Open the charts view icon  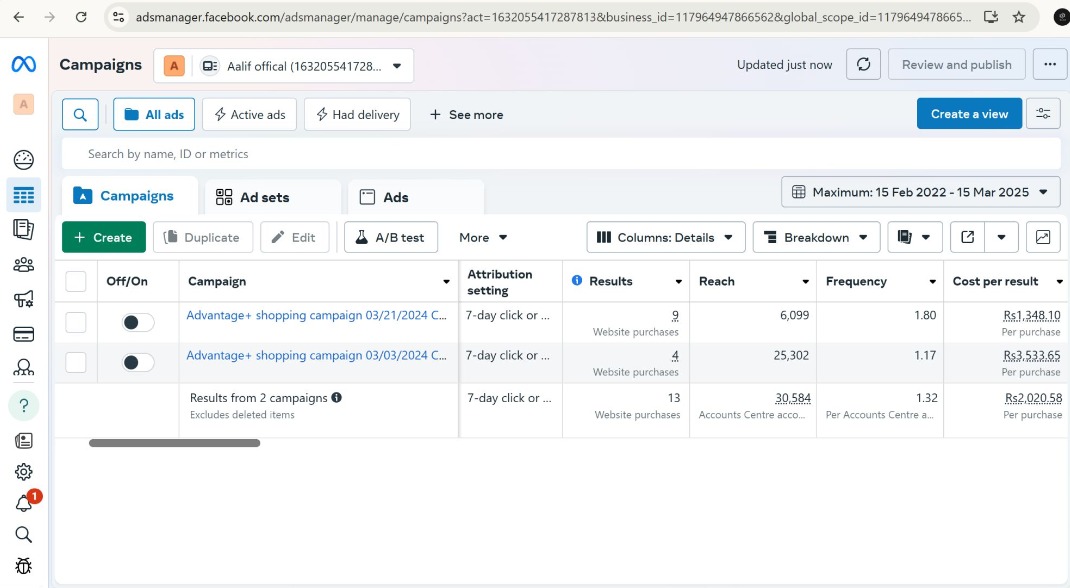(x=1043, y=237)
